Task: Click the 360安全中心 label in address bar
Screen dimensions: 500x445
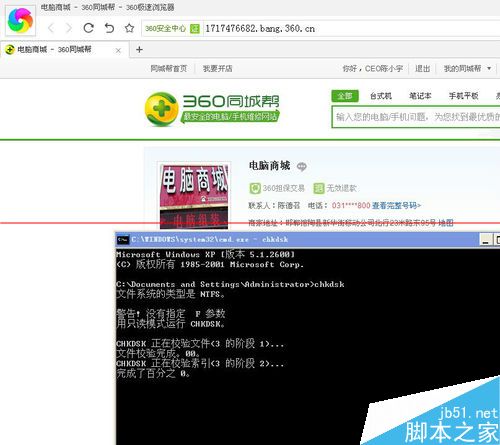Action: [x=165, y=29]
